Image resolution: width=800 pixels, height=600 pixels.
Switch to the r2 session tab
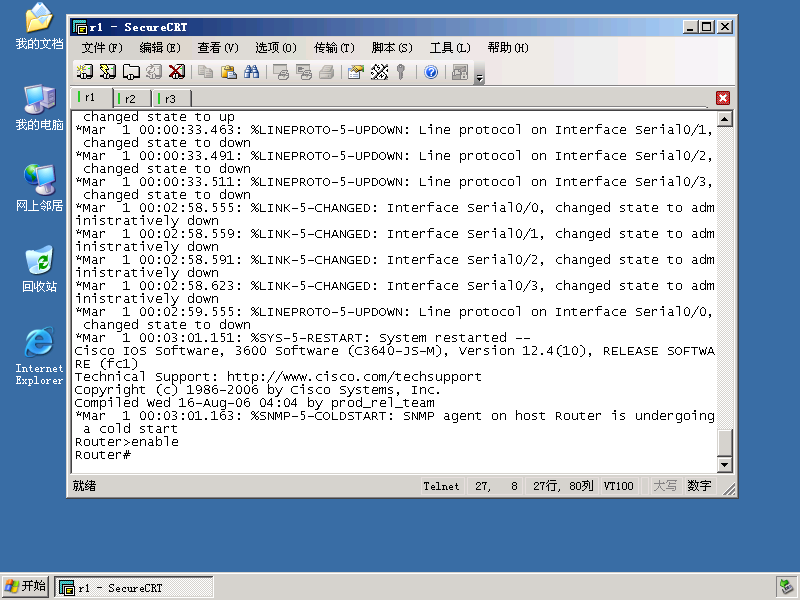point(132,98)
